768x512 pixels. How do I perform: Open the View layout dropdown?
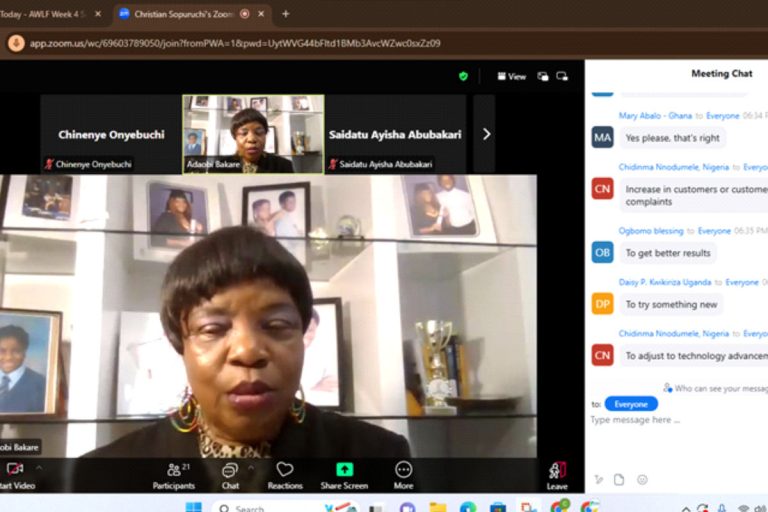coord(511,76)
